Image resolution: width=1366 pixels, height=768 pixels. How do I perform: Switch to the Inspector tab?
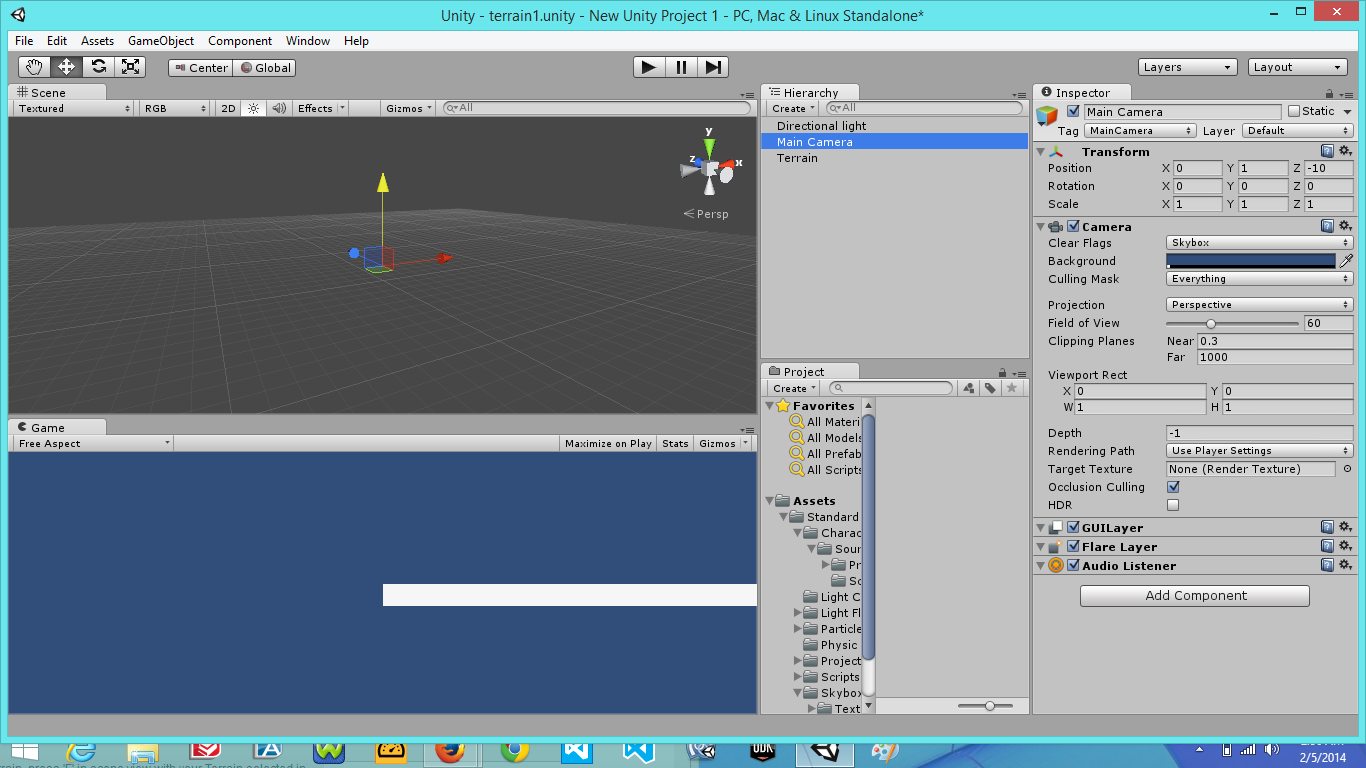click(1082, 92)
